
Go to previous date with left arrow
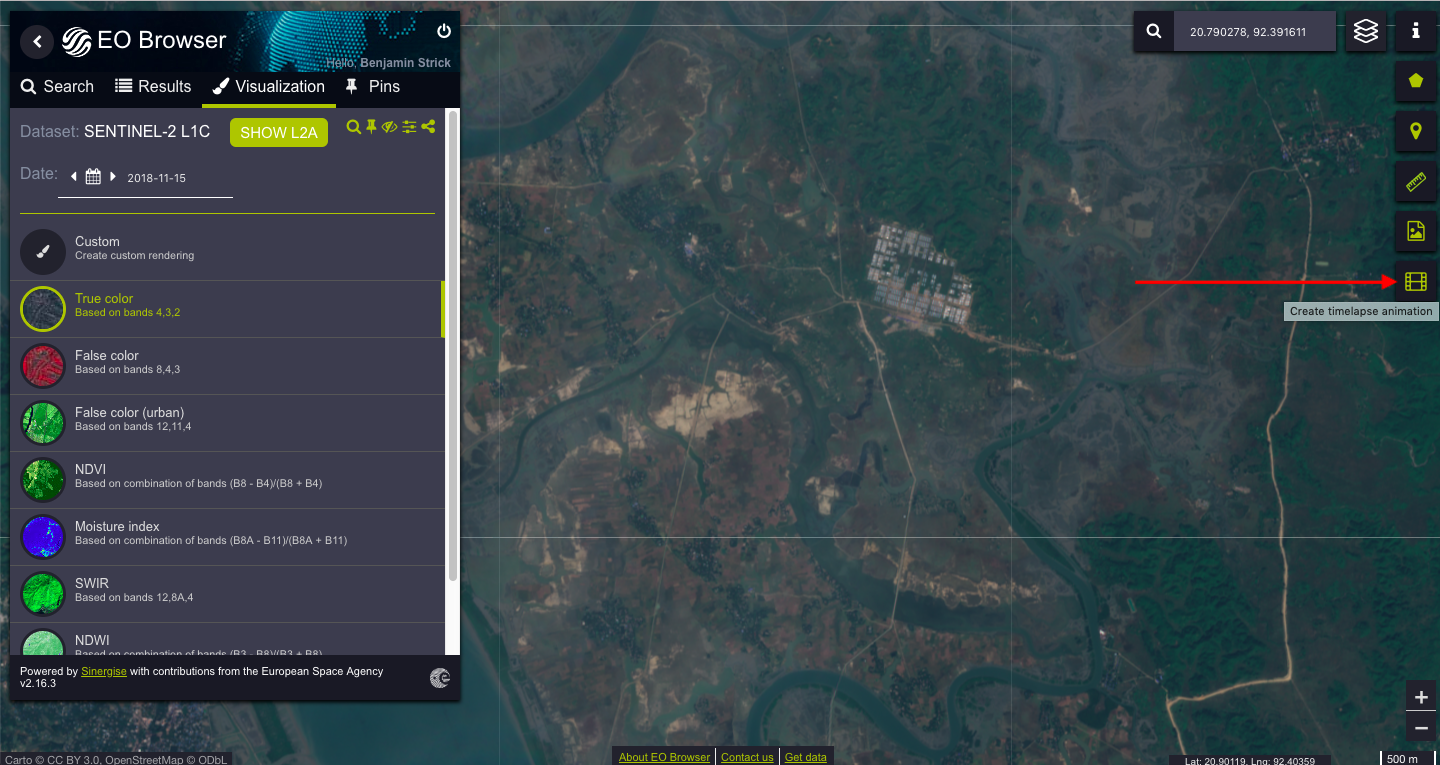coord(73,177)
